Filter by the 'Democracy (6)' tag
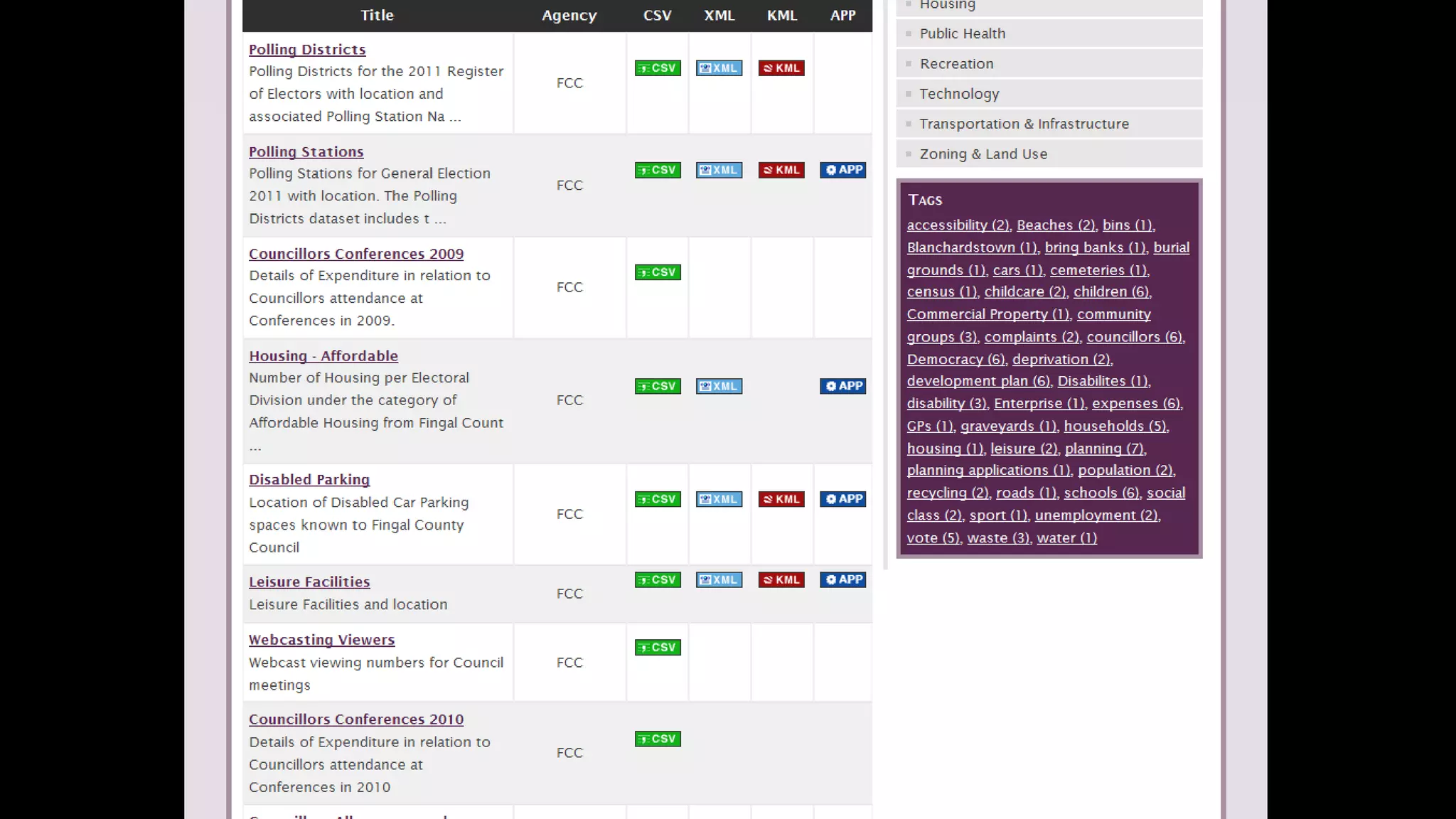Image resolution: width=1456 pixels, height=819 pixels. click(955, 359)
